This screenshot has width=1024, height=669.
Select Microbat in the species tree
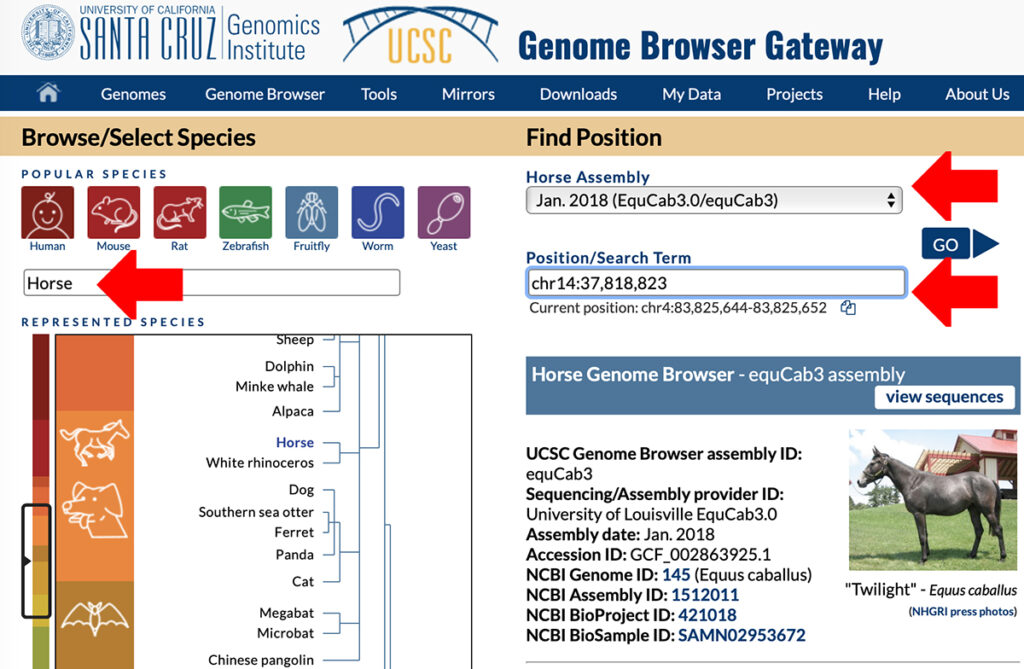(285, 633)
